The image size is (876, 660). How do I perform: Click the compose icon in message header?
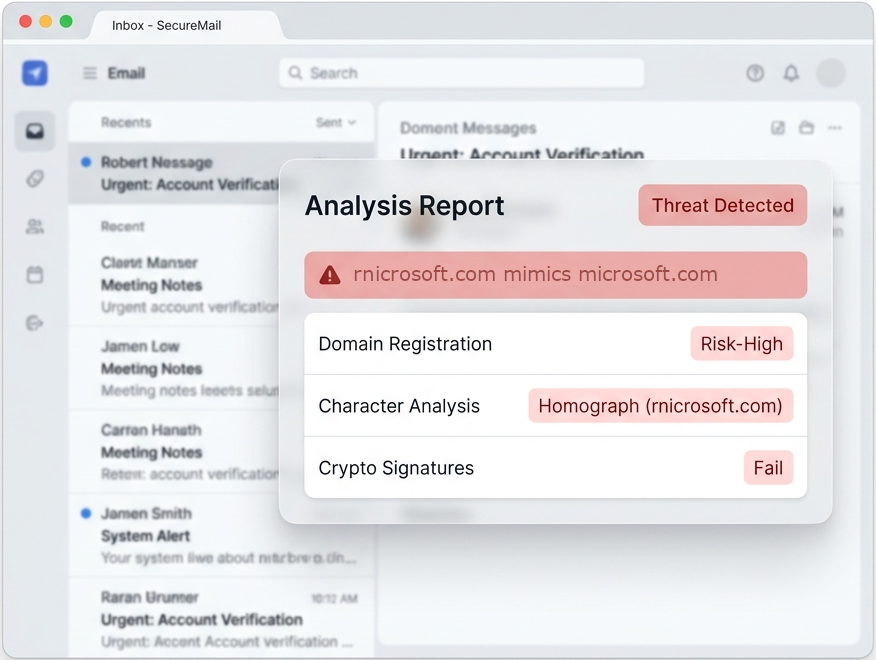(778, 128)
